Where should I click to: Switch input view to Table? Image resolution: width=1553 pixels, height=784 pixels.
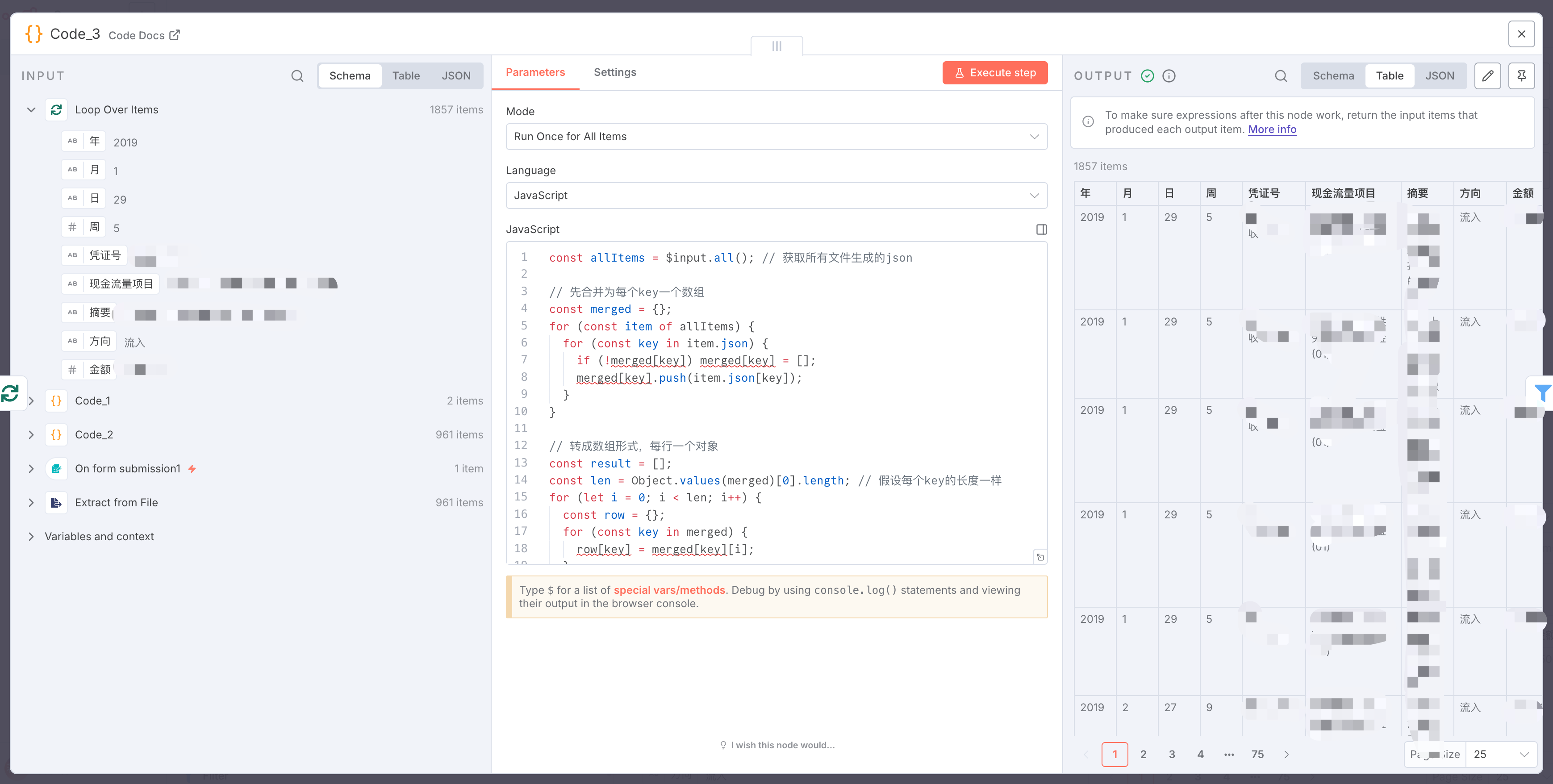[x=406, y=76]
